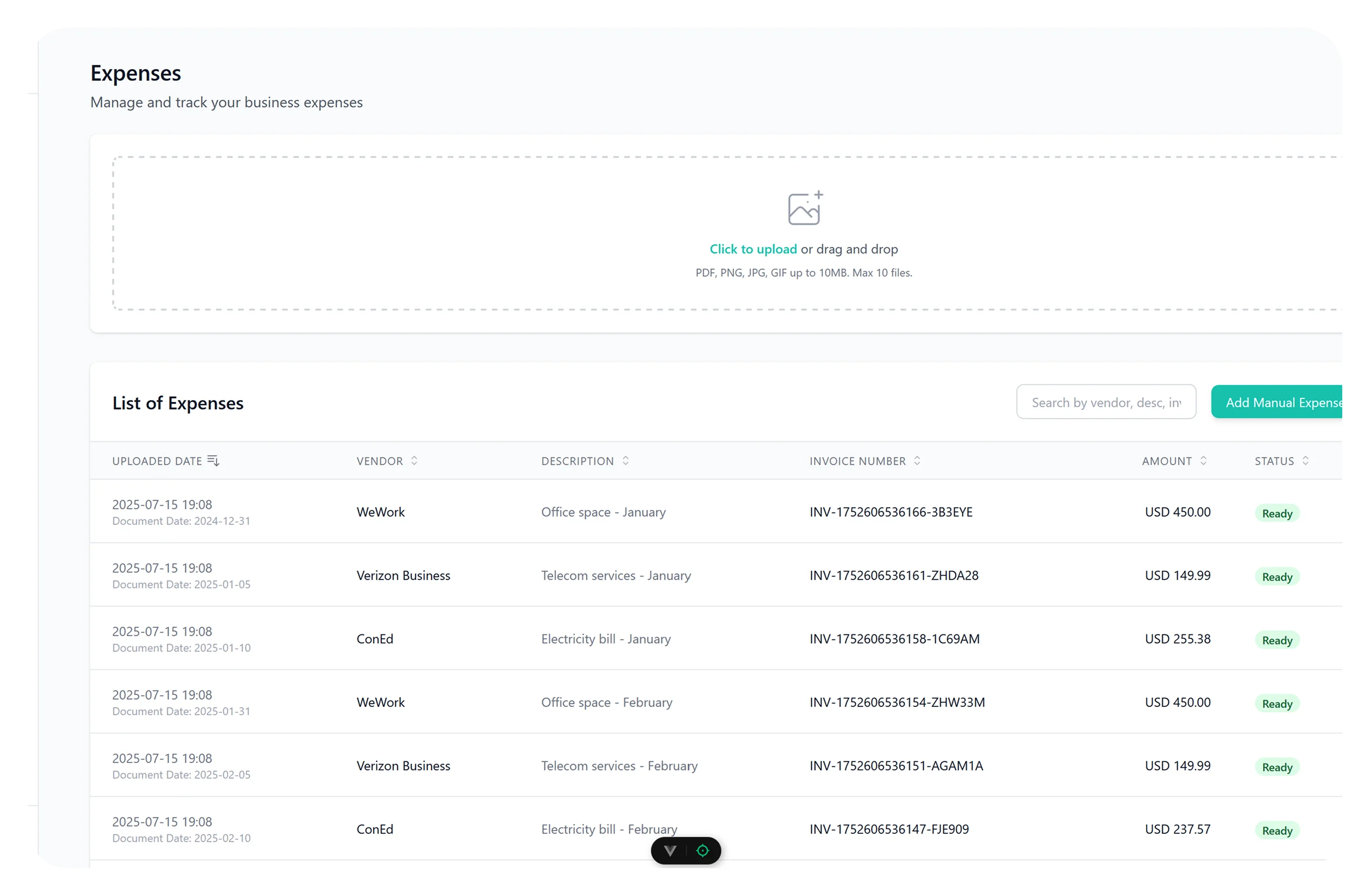Sort by Description column arrows
Image resolution: width=1370 pixels, height=896 pixels.
(x=625, y=461)
